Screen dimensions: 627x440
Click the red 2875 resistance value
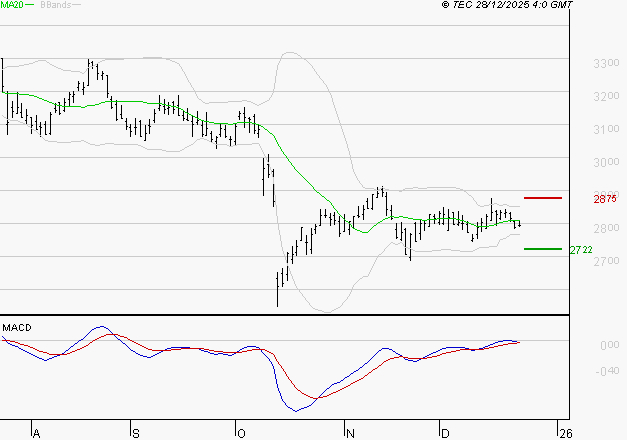[x=605, y=199]
